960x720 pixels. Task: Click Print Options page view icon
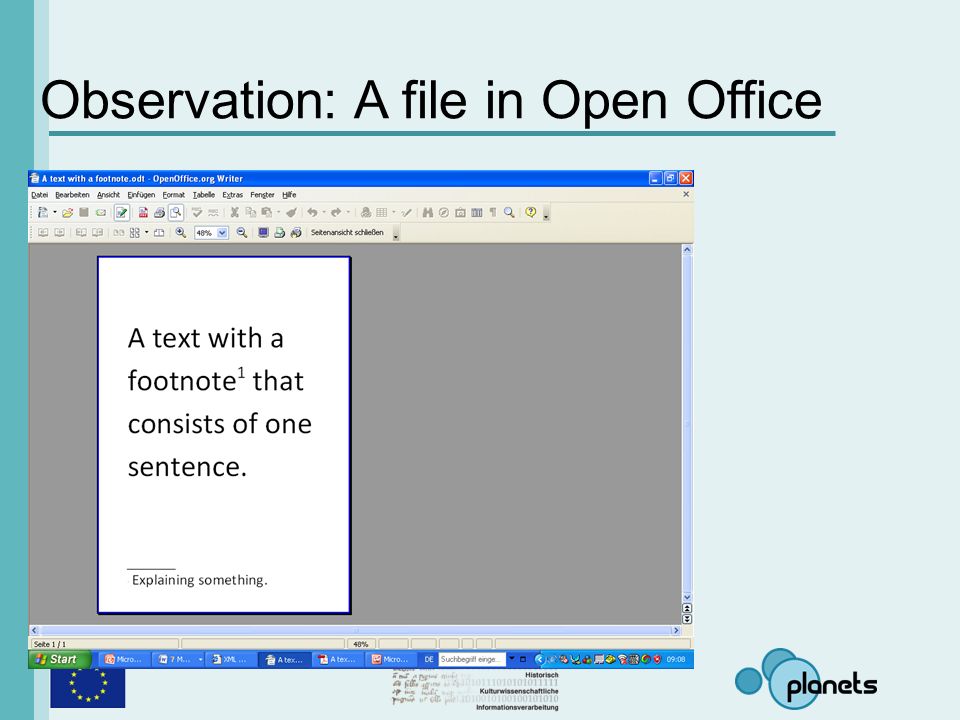pos(296,233)
